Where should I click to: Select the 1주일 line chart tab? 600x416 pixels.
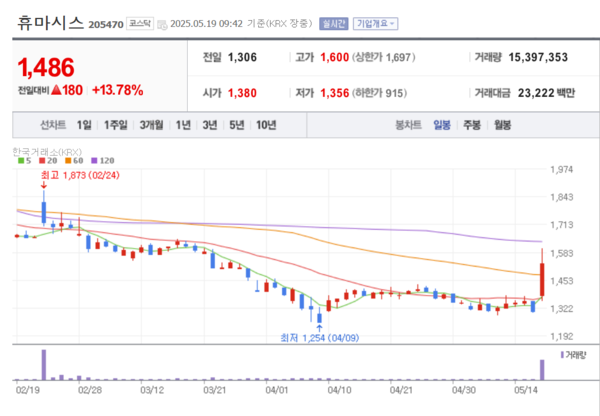(x=116, y=125)
